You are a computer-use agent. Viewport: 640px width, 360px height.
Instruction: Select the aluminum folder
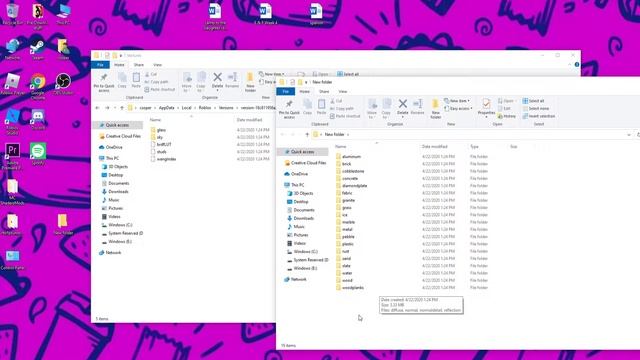348,156
